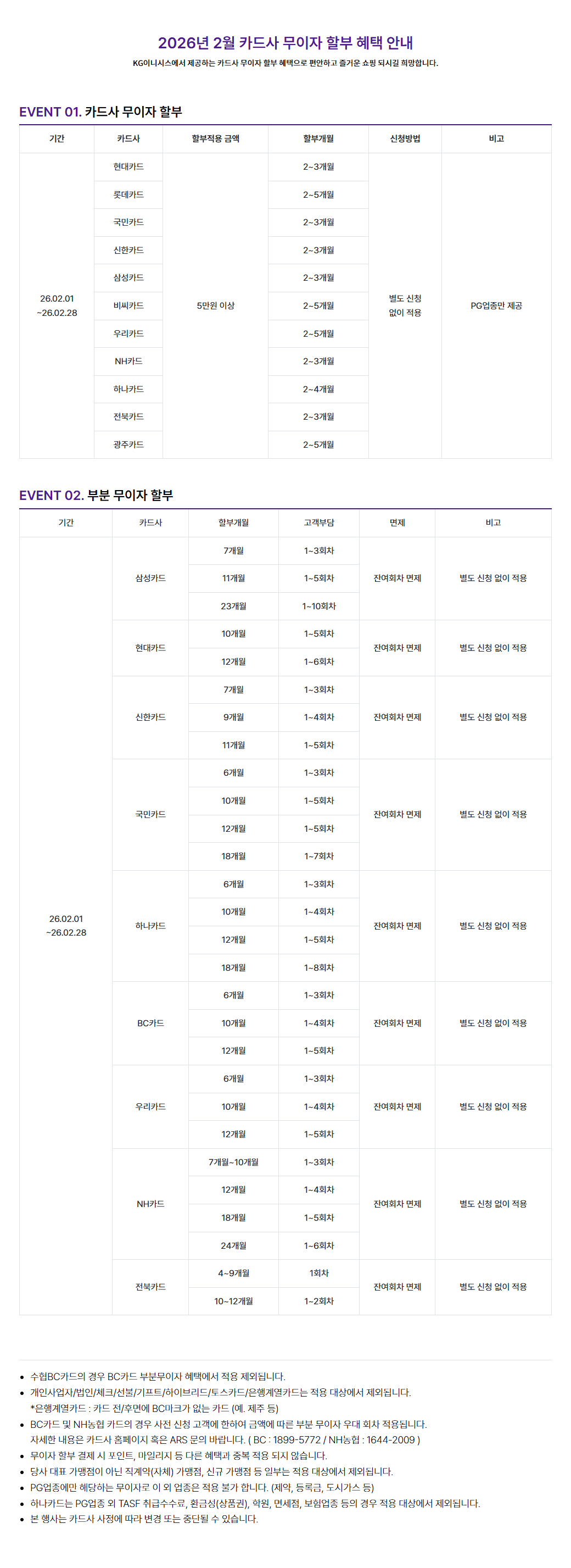
Task: Click the 24개월 installment cell
Action: tap(233, 1245)
